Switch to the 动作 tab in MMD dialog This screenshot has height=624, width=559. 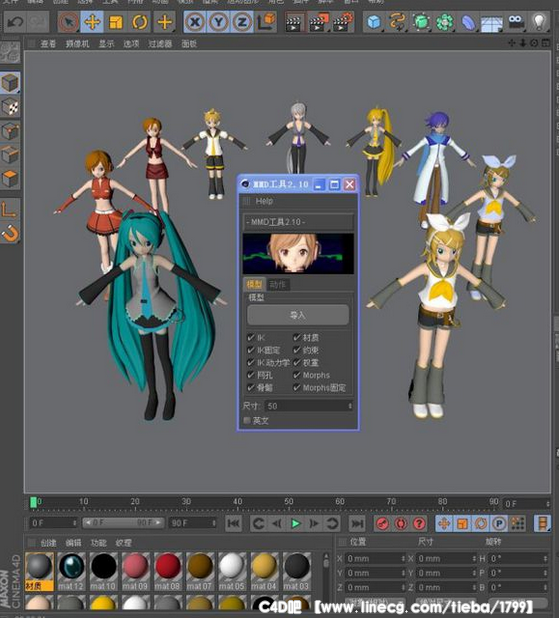pos(277,284)
